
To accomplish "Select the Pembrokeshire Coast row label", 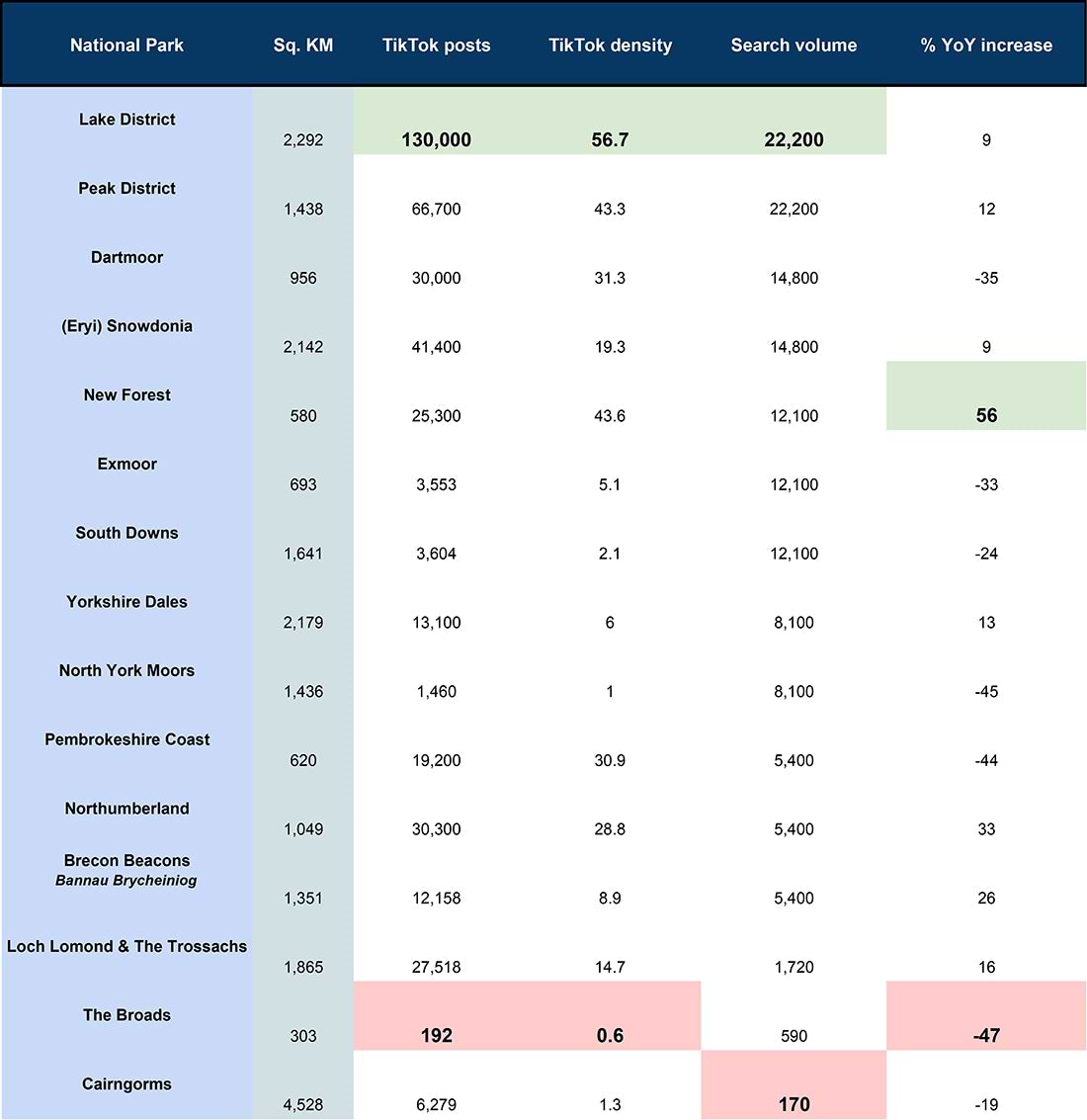I will 127,739.
